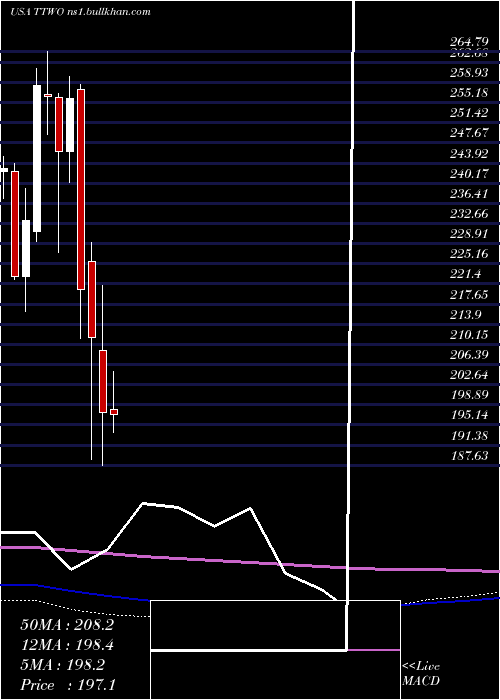Click the 5MA : 198.2 value

coord(63,665)
